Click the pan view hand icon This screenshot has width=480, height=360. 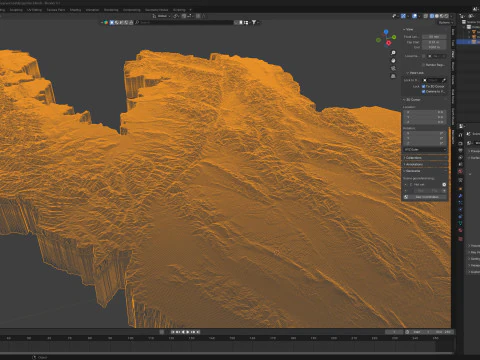pyautogui.click(x=393, y=60)
